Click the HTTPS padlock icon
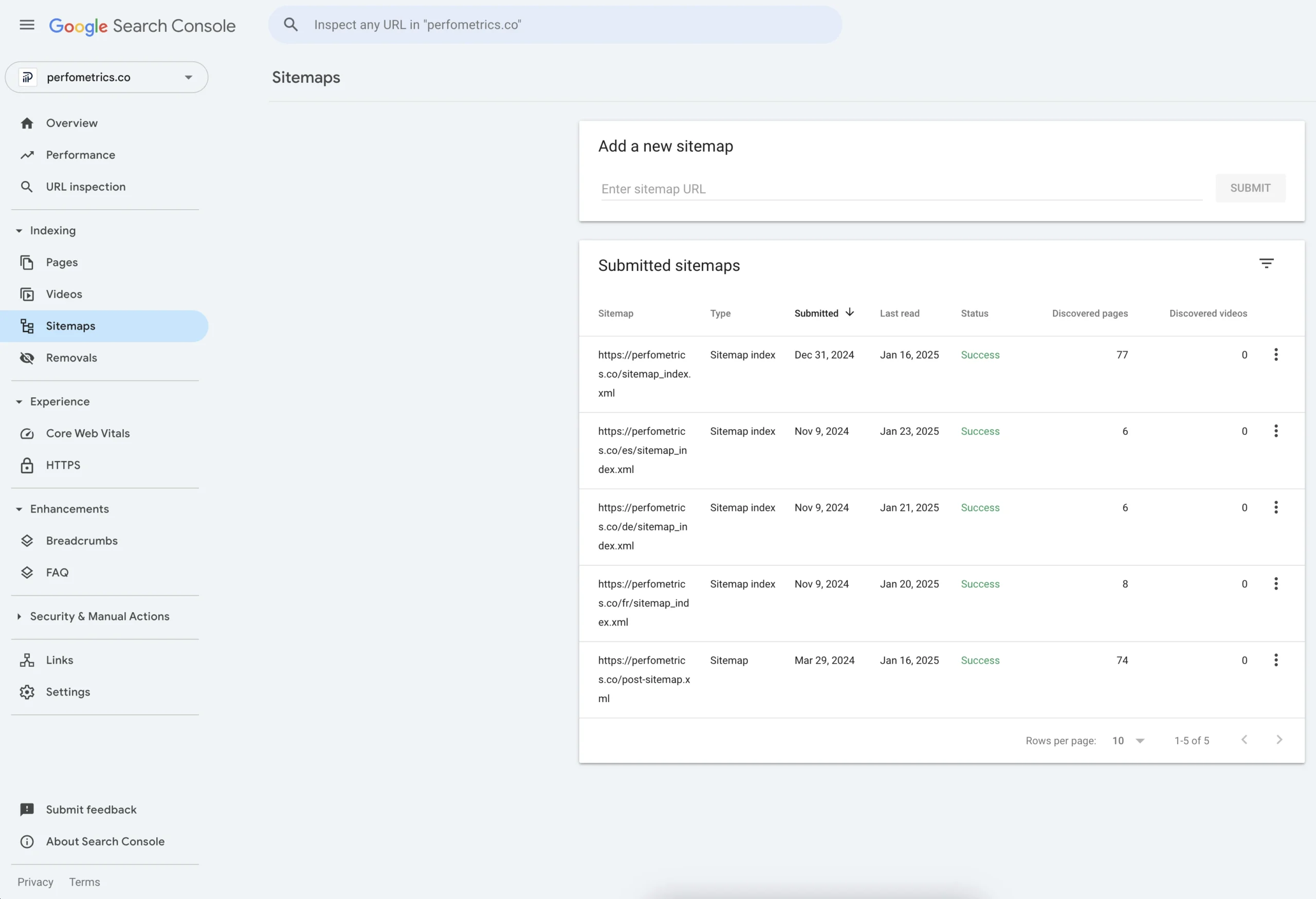 point(27,465)
